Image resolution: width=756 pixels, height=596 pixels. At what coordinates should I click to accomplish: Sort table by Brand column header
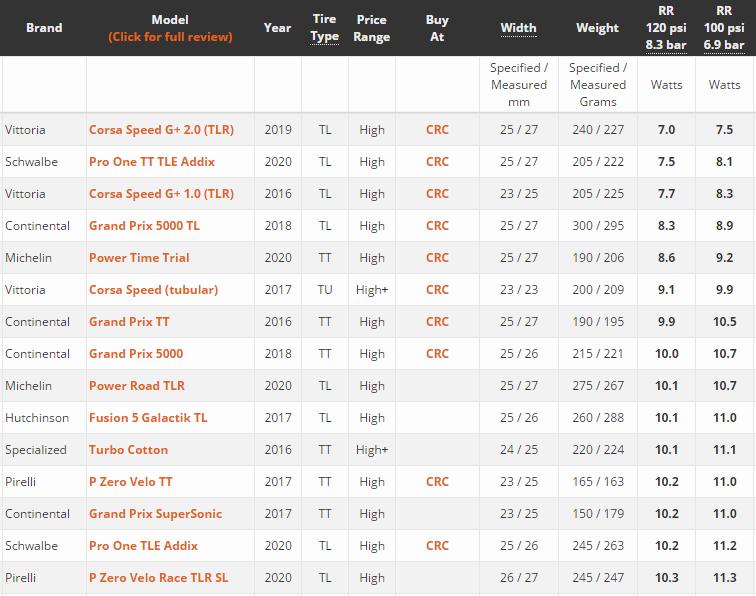(44, 28)
